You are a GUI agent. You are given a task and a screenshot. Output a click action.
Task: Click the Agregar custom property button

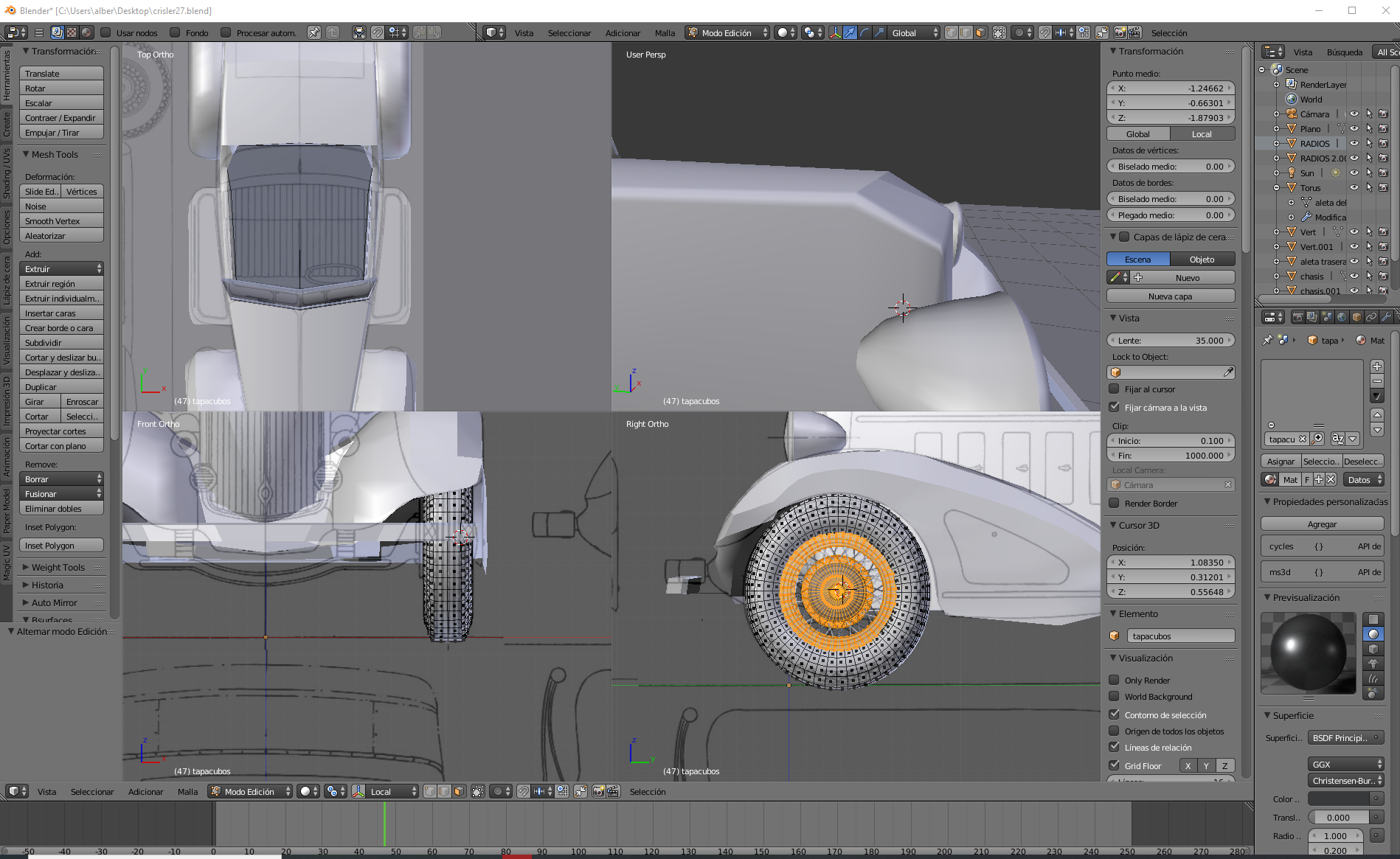click(x=1323, y=524)
